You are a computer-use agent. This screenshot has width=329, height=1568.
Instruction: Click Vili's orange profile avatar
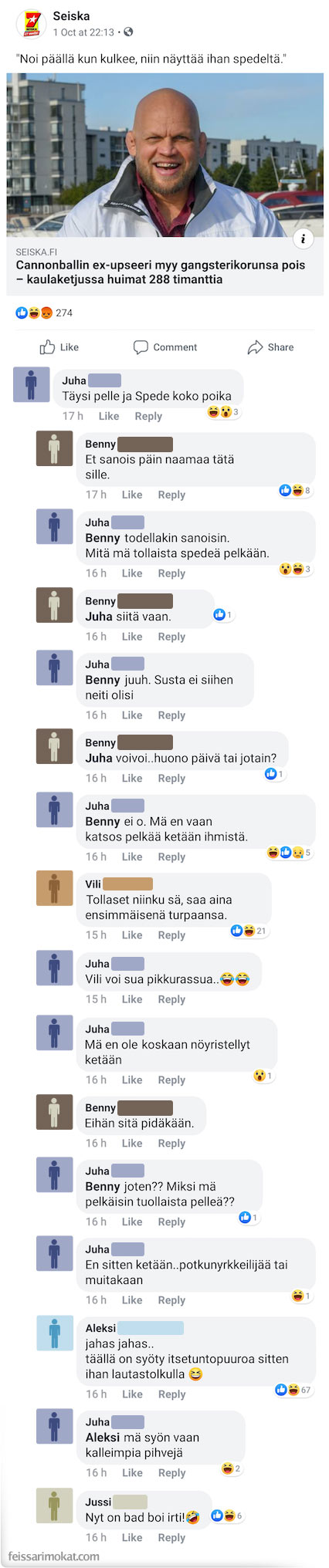pos(54,888)
